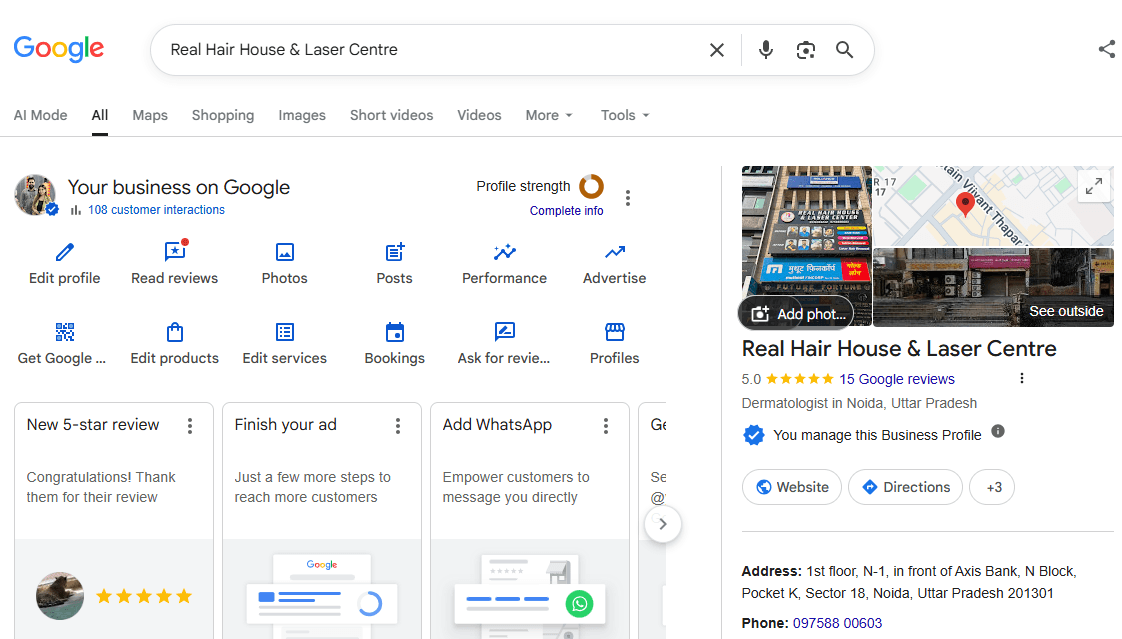Open 108 customer interactions link

click(x=156, y=210)
